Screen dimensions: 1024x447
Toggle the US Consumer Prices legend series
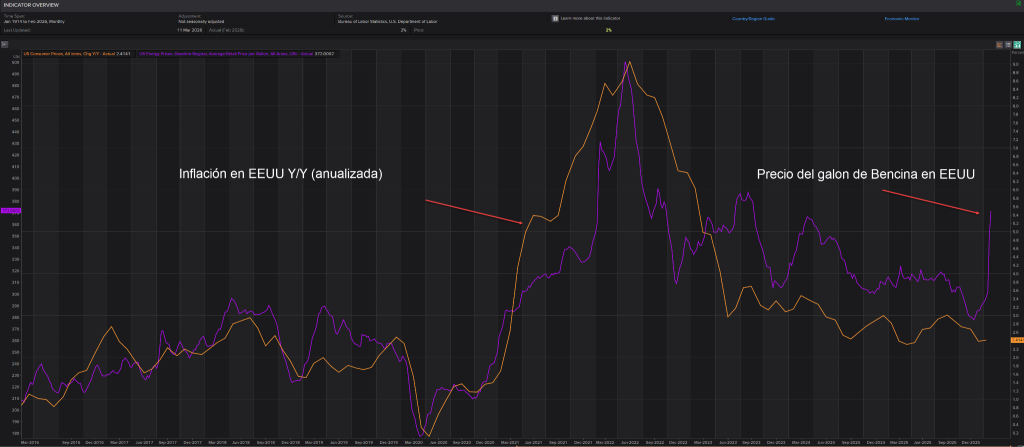click(x=69, y=54)
